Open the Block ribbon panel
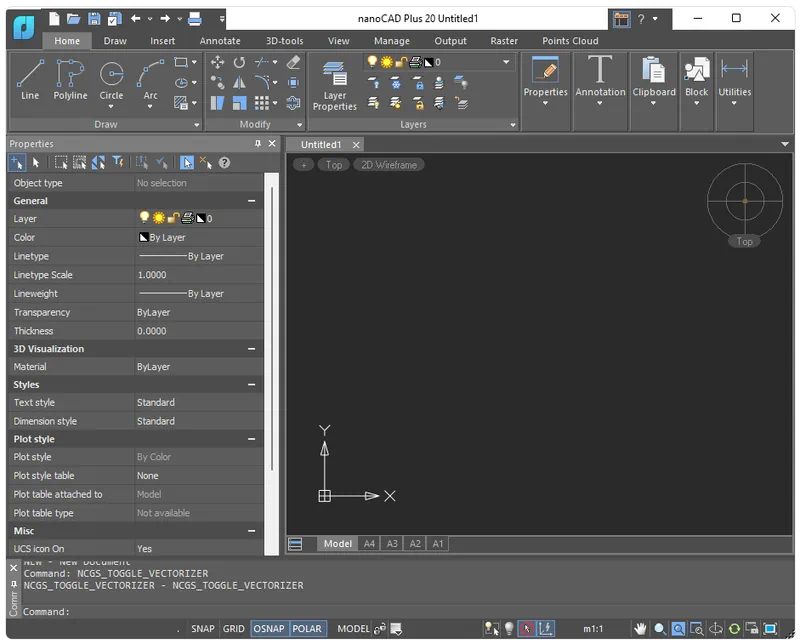This screenshot has height=644, width=800. 696,80
